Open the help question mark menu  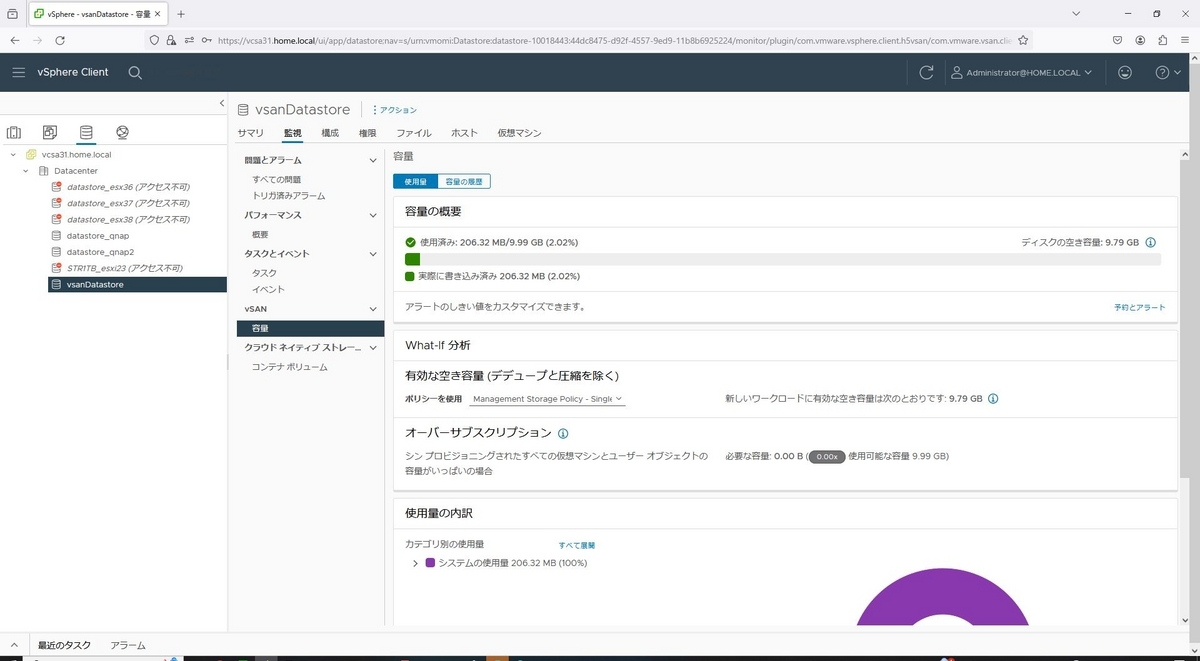point(1168,73)
